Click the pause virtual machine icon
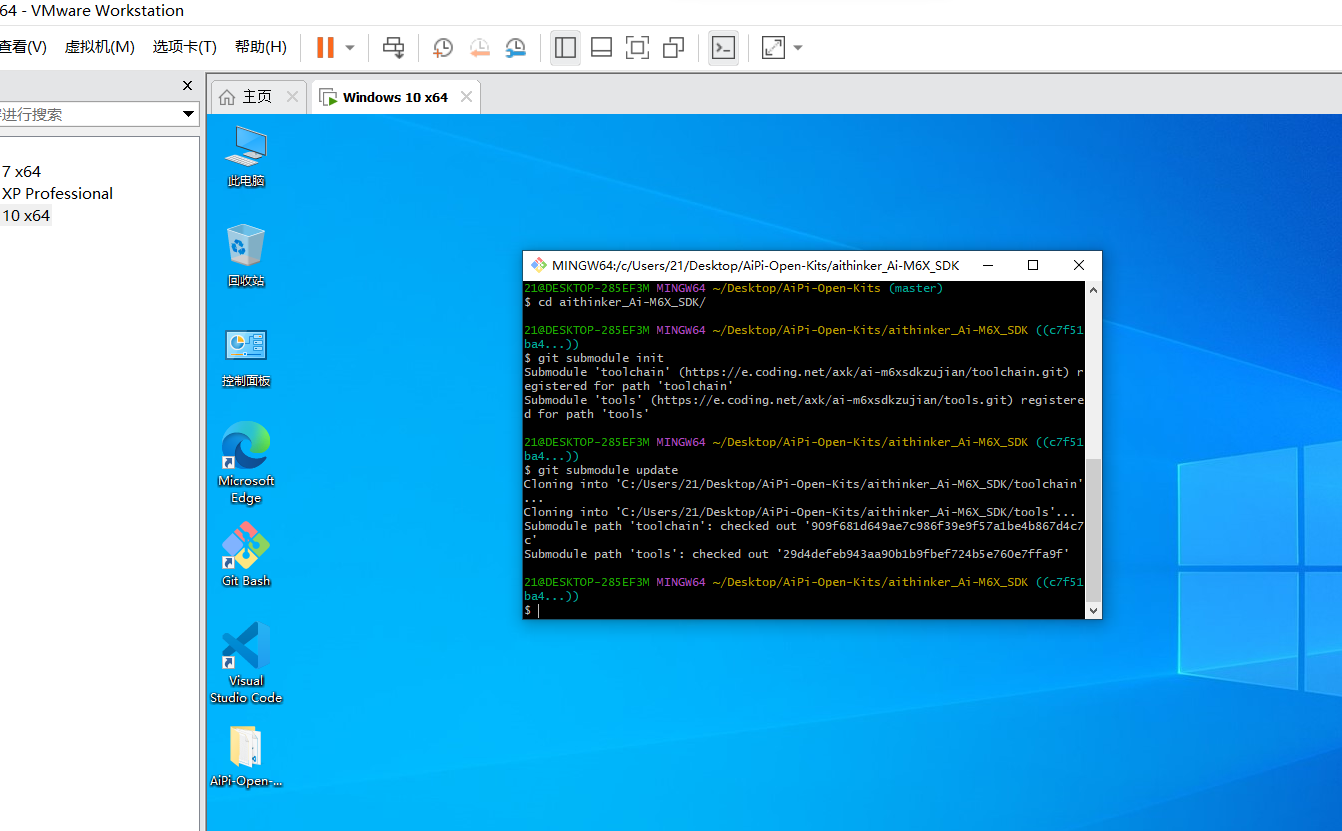 click(x=325, y=47)
